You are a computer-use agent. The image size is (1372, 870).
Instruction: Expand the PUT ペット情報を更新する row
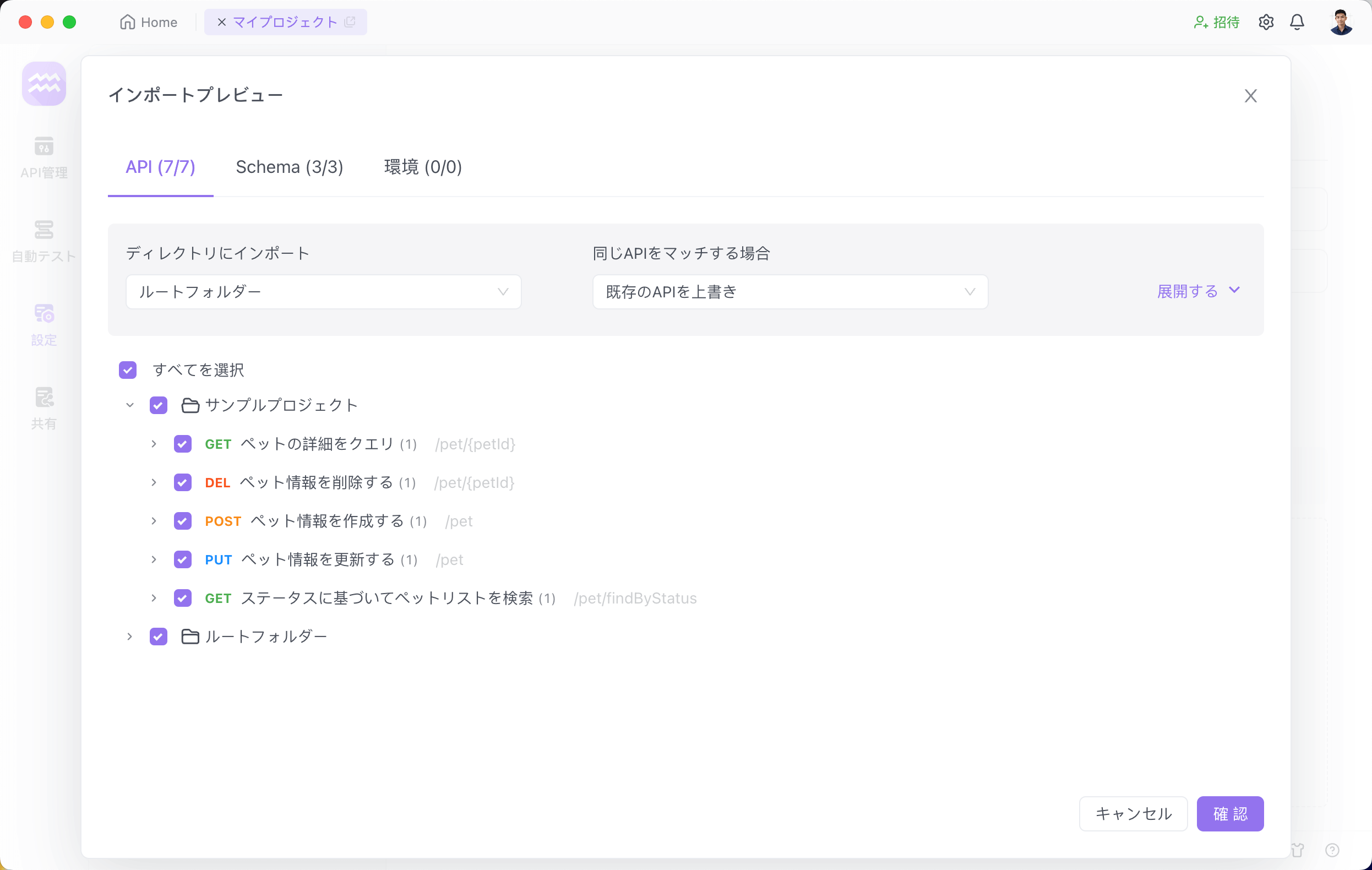[154, 559]
